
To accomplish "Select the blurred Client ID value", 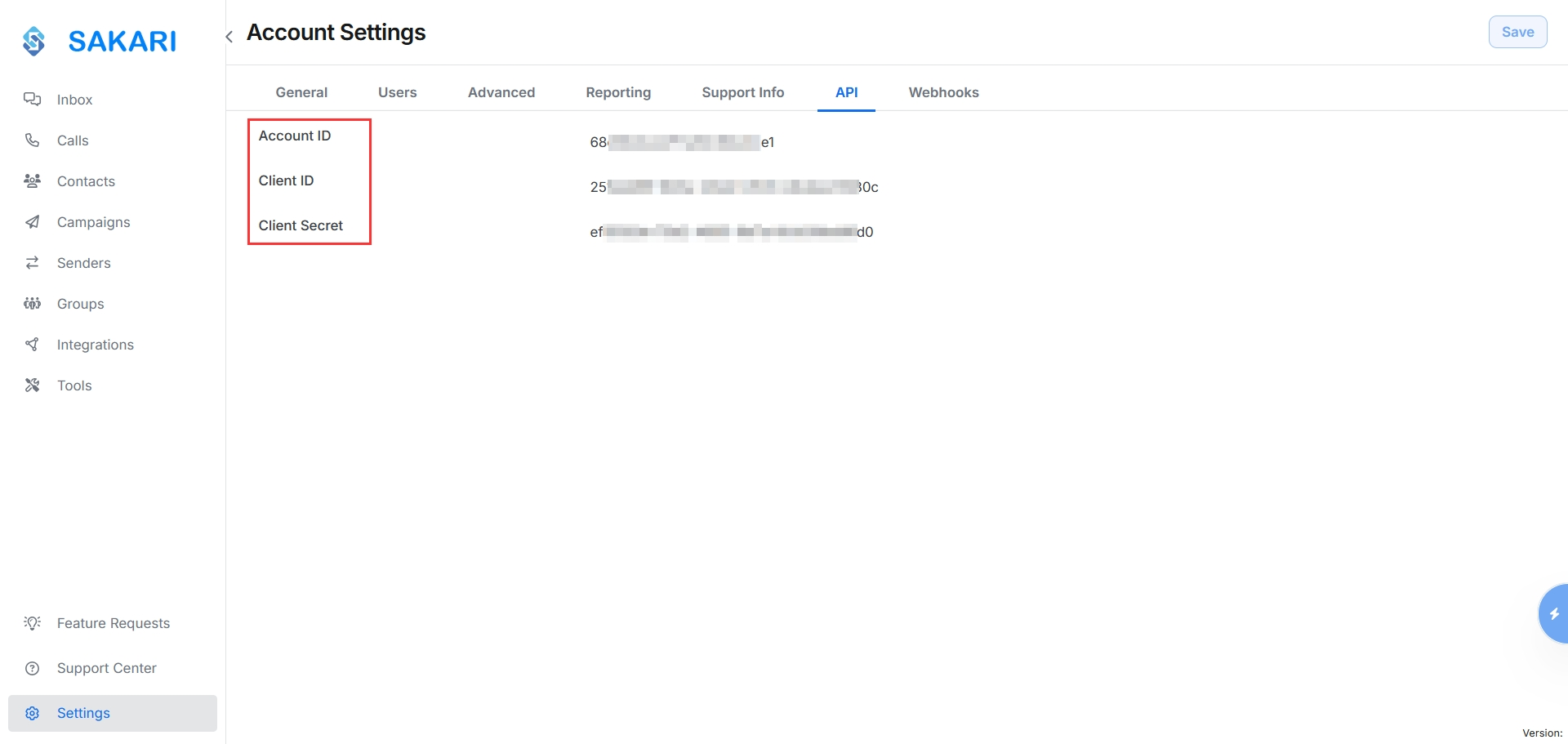I will [x=734, y=187].
